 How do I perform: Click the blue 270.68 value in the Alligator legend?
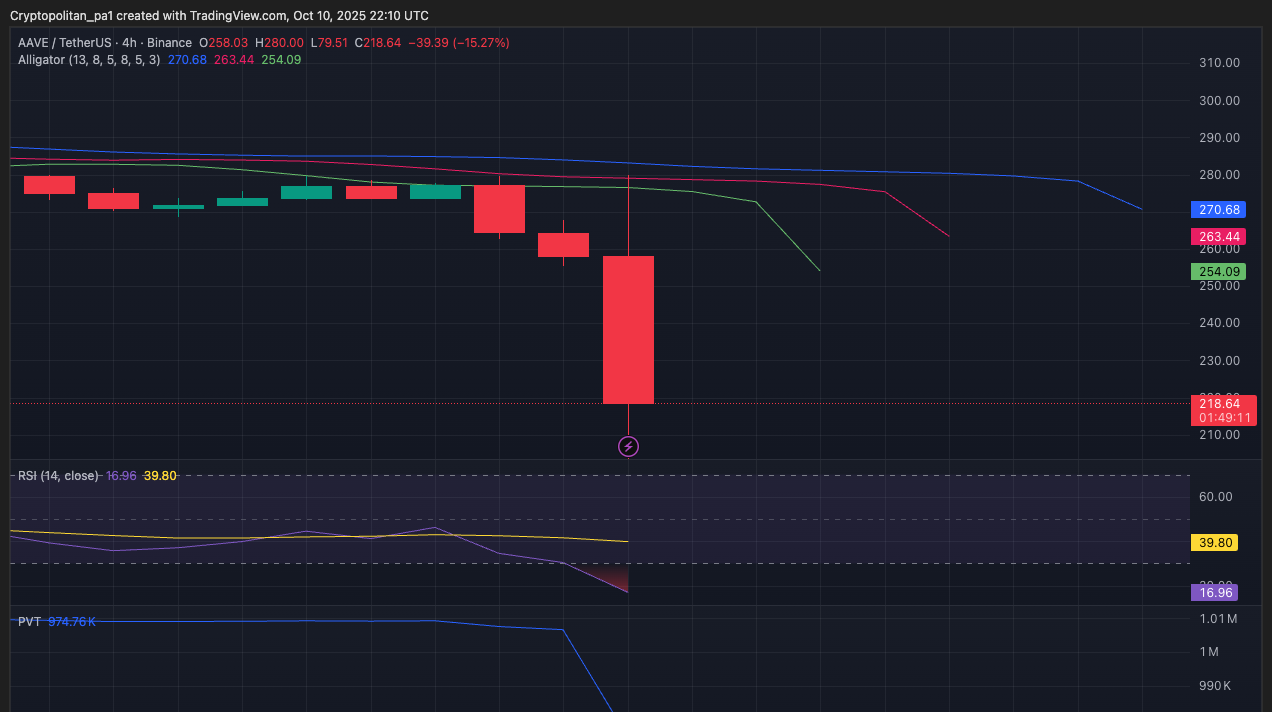point(187,60)
